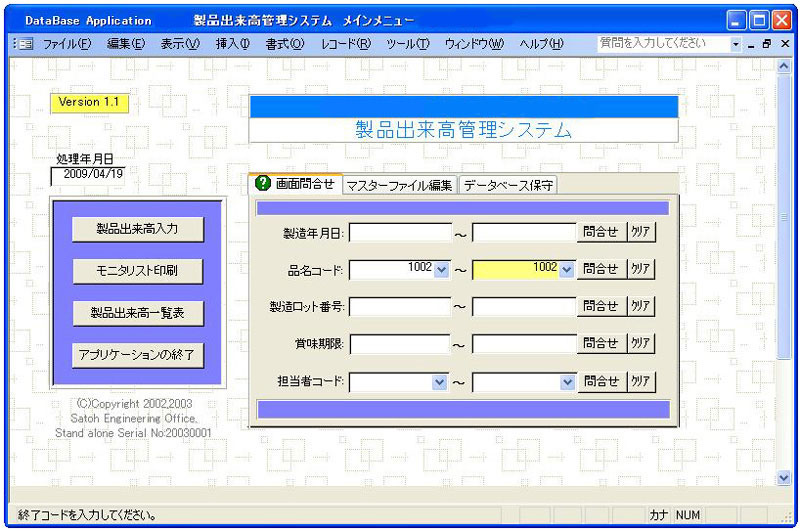Click the 処理年月日 date field 2009/04/19
This screenshot has height=531, width=800.
pyautogui.click(x=88, y=174)
